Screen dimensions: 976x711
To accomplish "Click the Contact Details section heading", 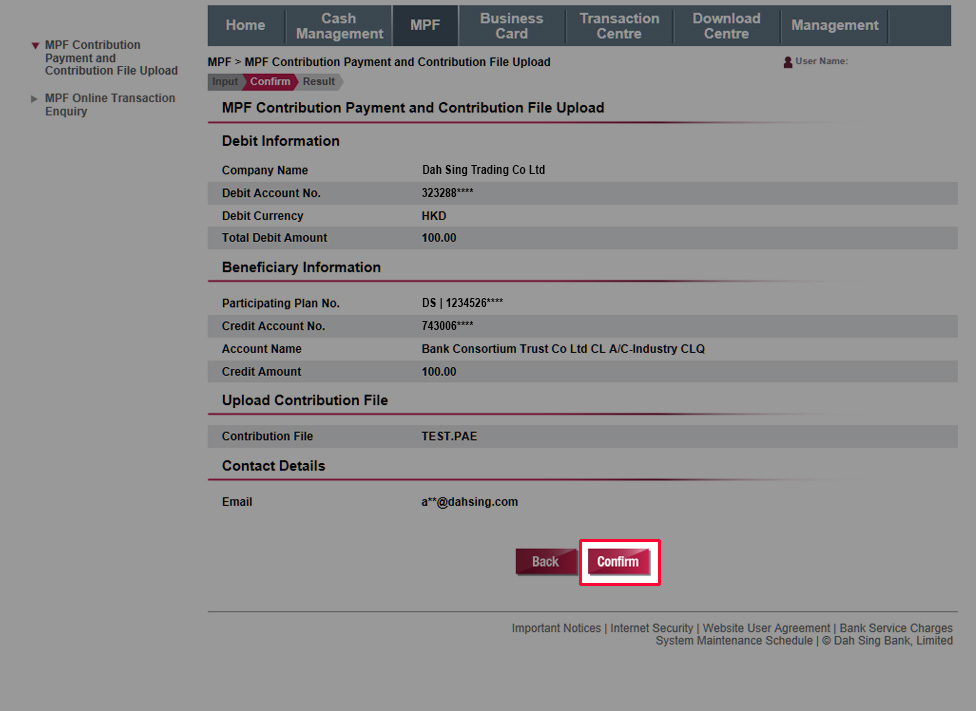I will click(x=274, y=466).
